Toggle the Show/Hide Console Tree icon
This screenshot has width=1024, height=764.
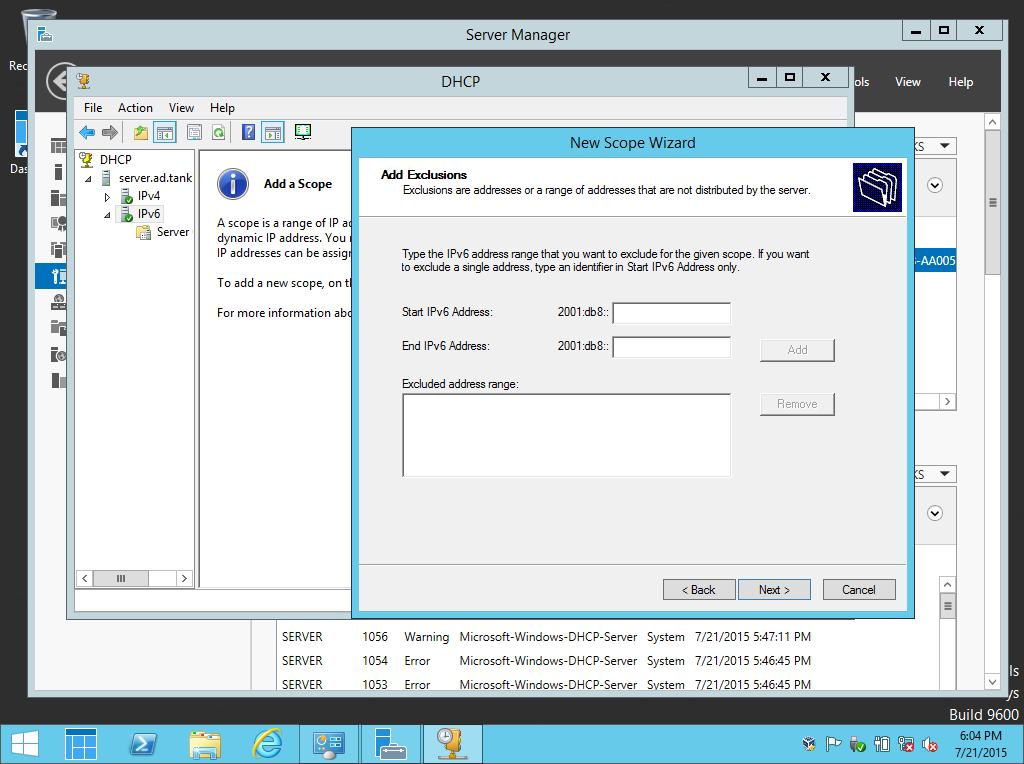pos(166,131)
